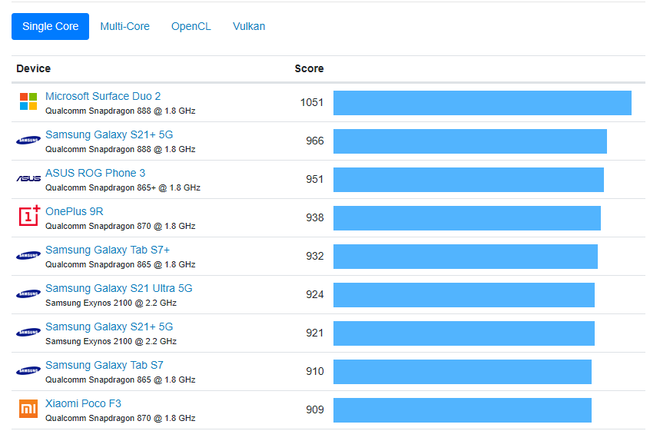
Task: Click Snapdragon 888 text under Surface Duo 2
Action: pyautogui.click(x=120, y=111)
